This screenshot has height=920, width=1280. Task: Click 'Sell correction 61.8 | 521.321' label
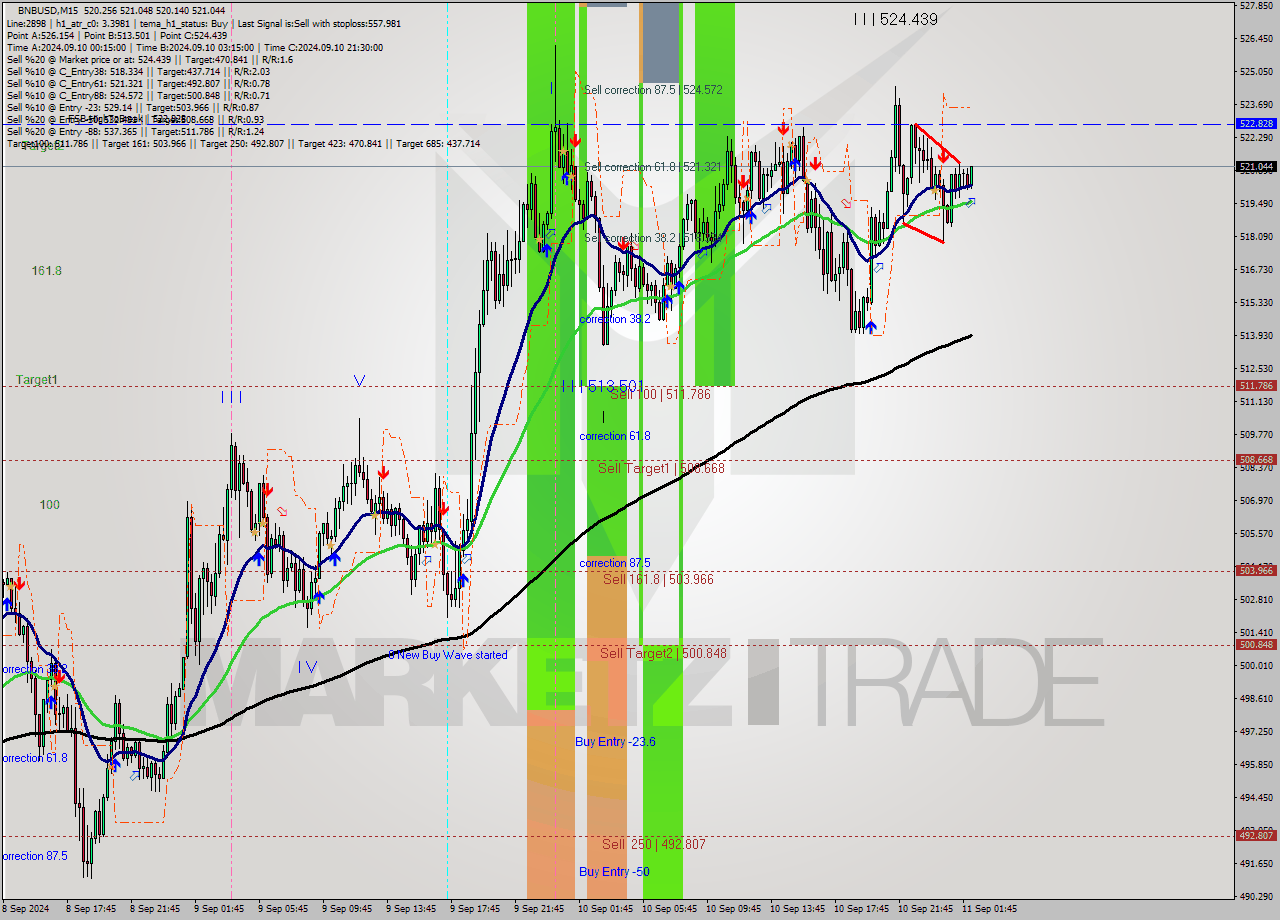point(653,167)
